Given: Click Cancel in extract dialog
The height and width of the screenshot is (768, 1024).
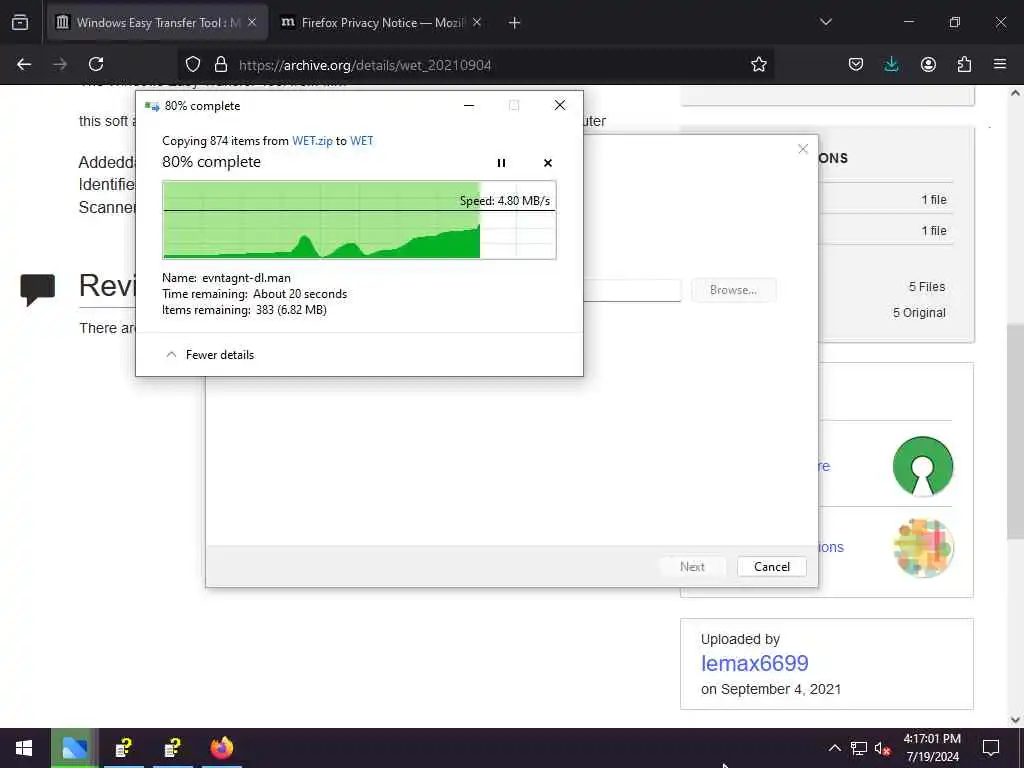Looking at the screenshot, I should [772, 566].
